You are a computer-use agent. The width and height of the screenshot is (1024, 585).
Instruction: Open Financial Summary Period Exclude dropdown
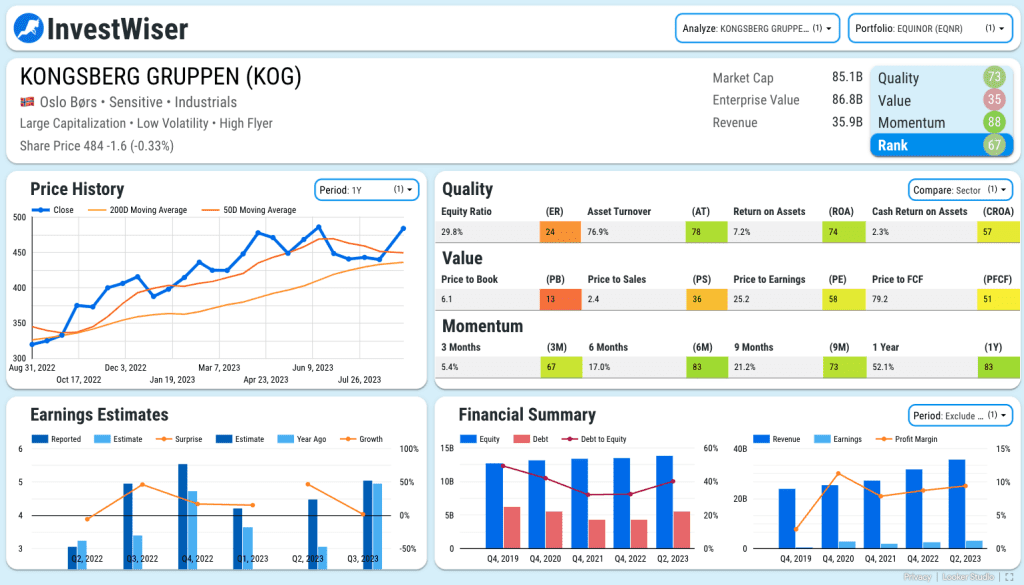coord(960,415)
